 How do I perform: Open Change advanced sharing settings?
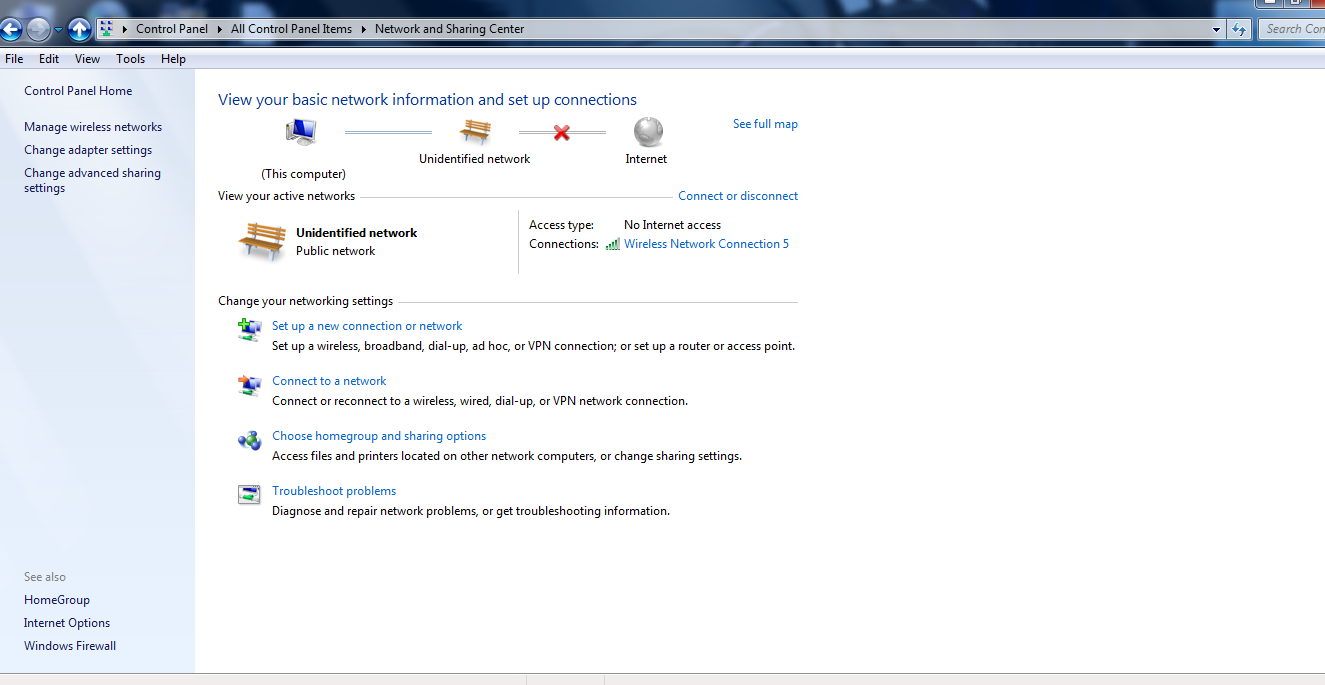click(92, 180)
